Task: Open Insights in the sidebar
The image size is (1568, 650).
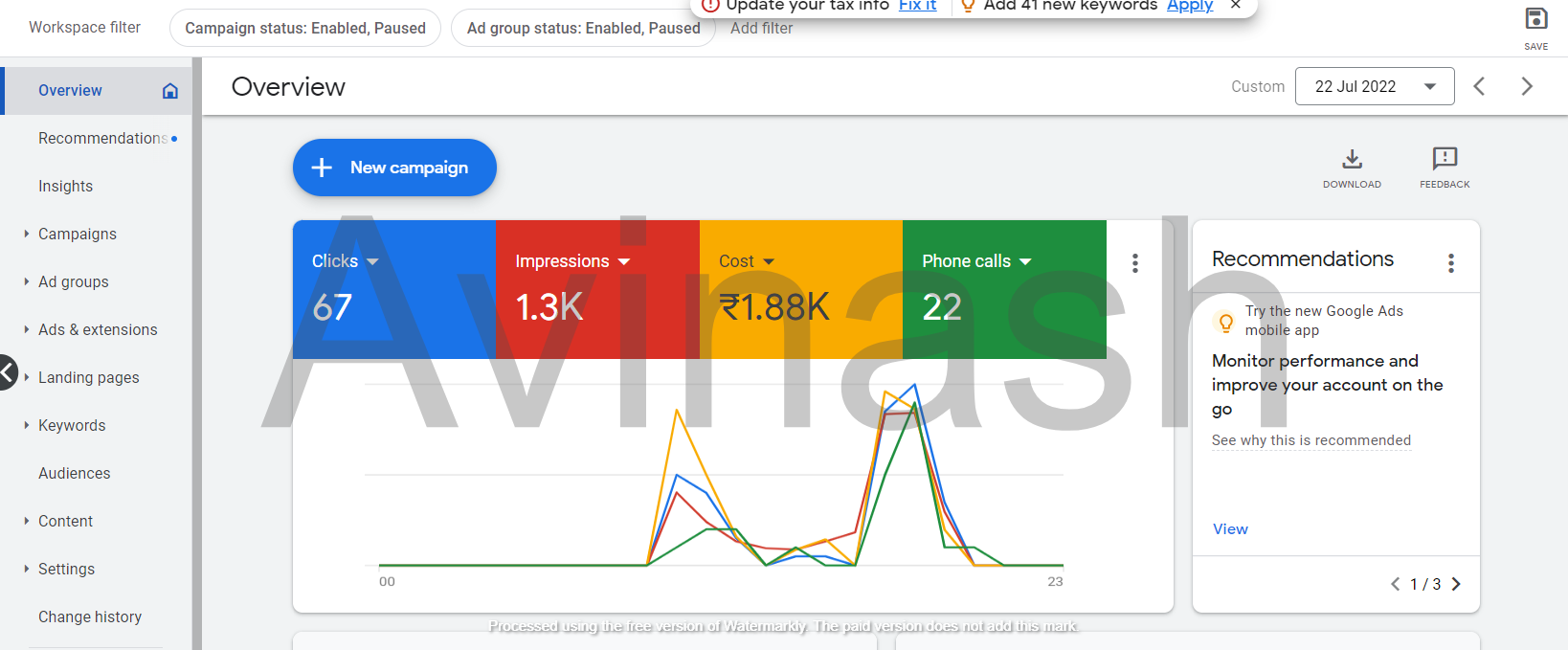Action: click(x=65, y=187)
